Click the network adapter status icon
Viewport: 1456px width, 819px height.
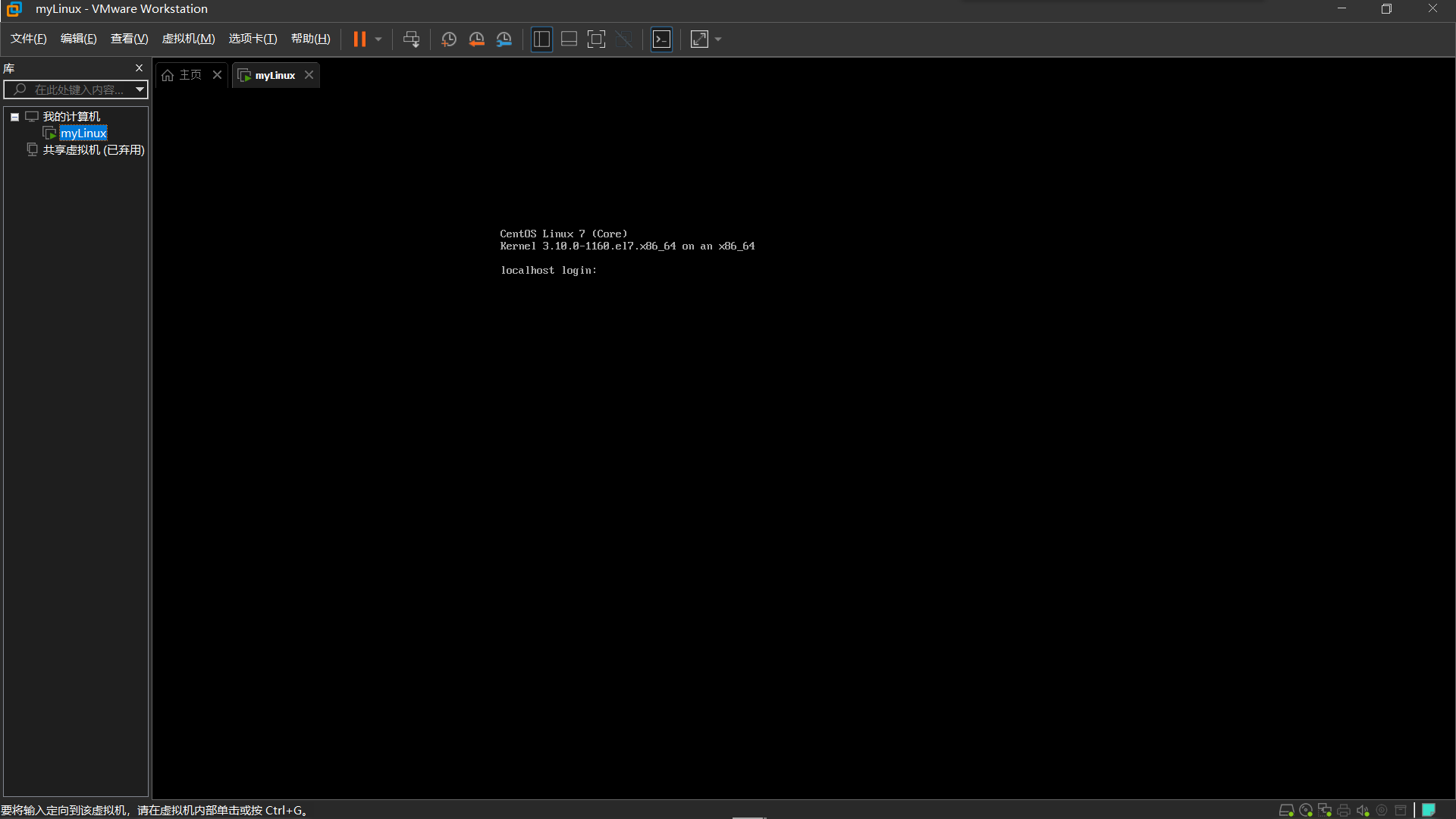(1325, 811)
